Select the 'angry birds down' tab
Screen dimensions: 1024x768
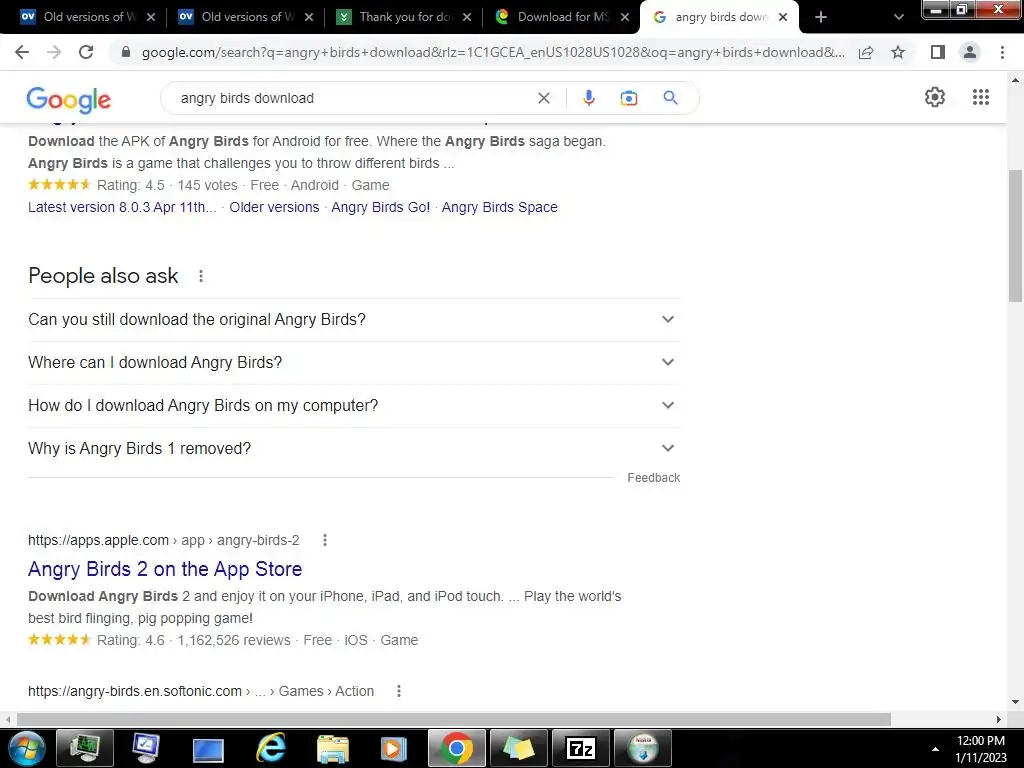(x=718, y=17)
